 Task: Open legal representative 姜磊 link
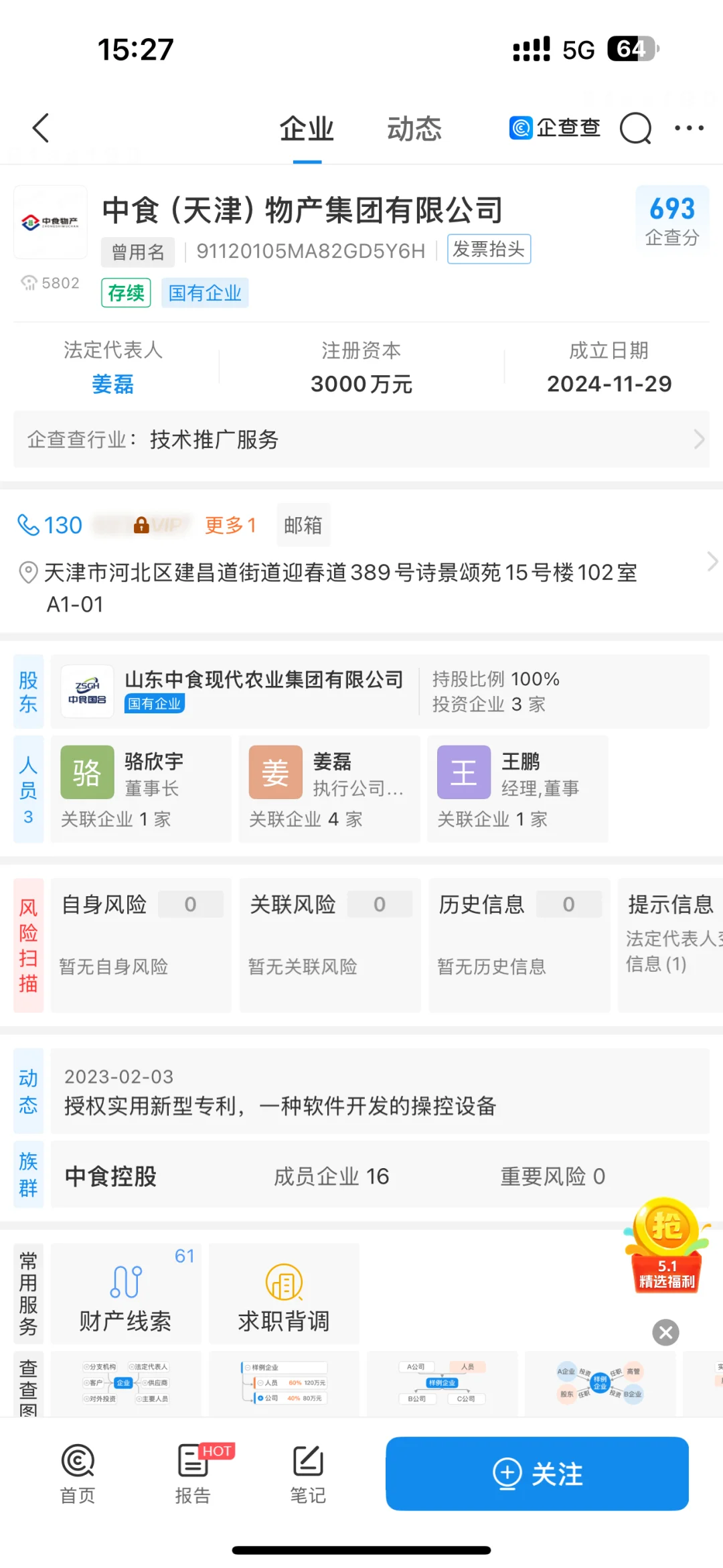pos(113,384)
